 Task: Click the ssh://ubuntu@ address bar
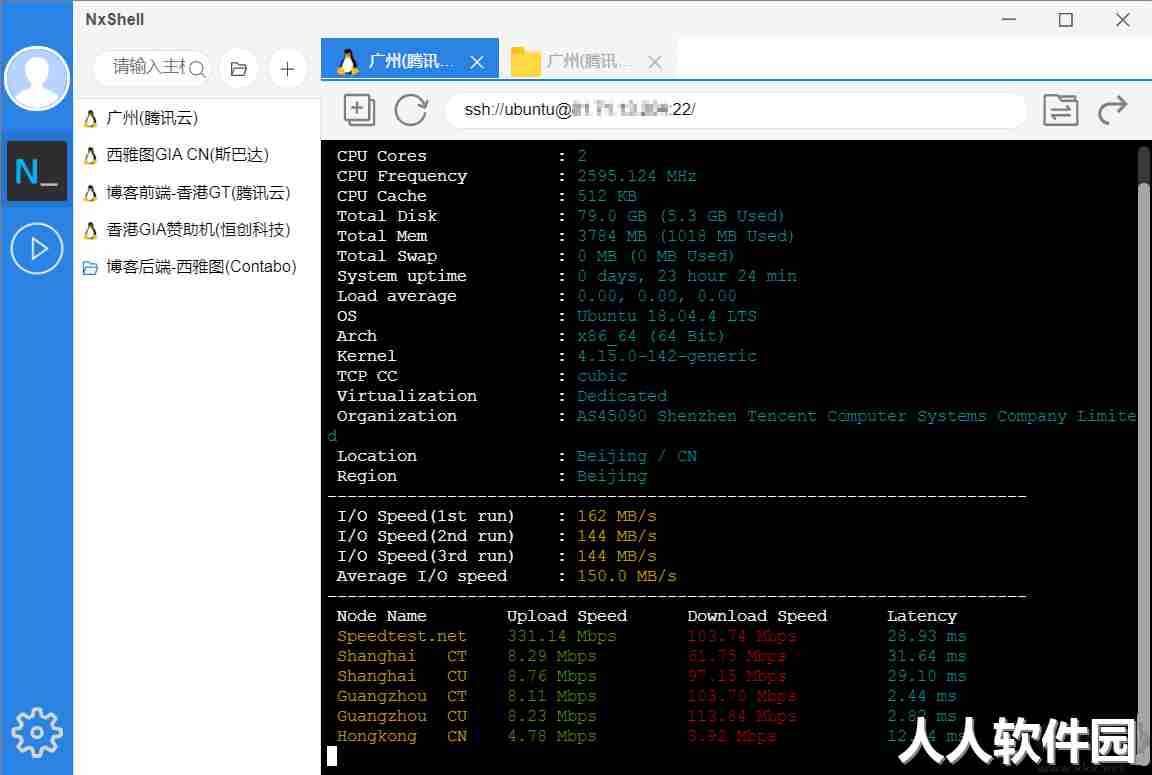click(735, 110)
